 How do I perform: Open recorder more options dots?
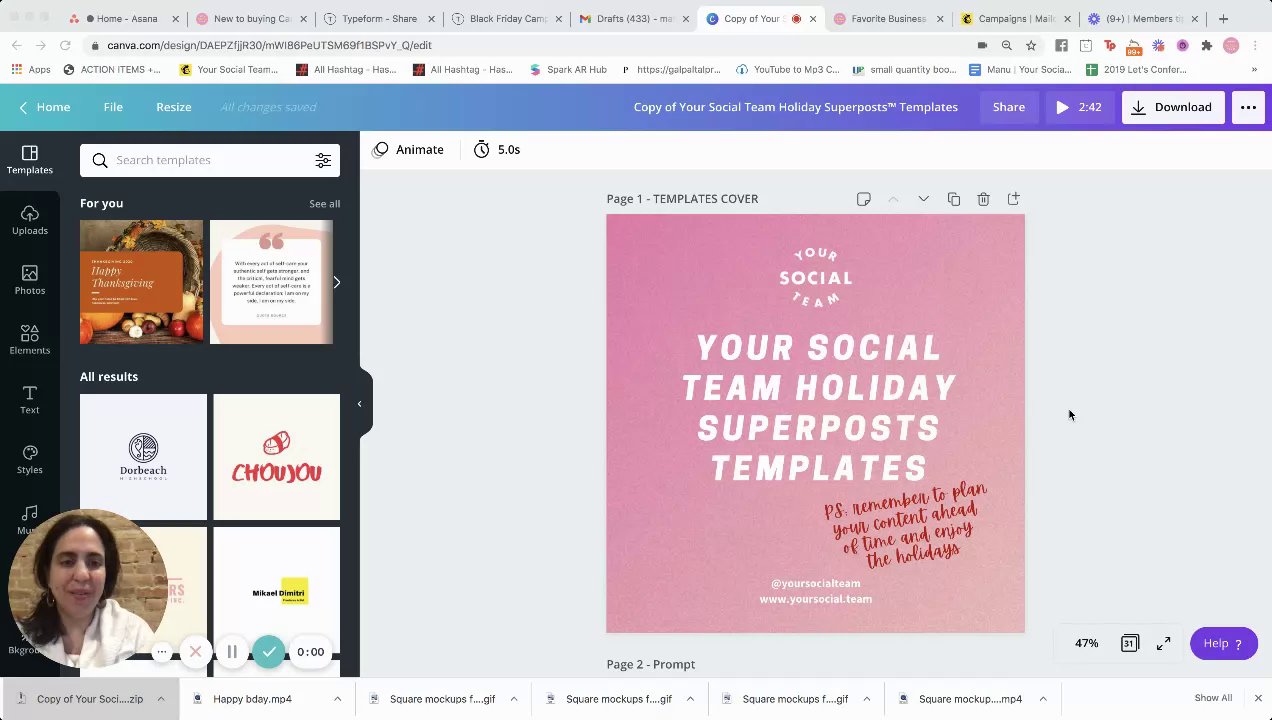[162, 652]
